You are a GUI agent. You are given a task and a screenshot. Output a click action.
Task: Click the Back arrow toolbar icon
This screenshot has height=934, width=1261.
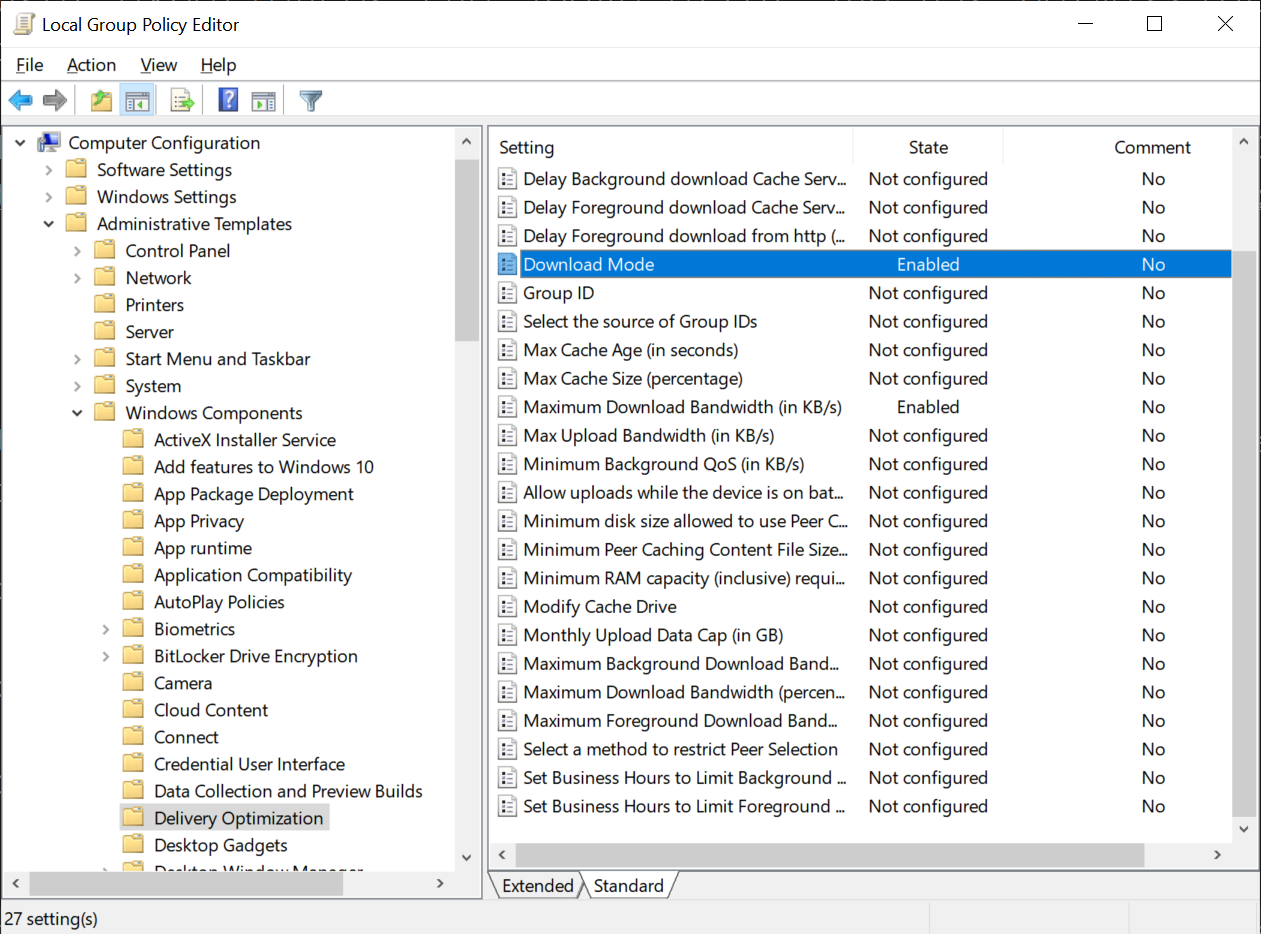pos(20,100)
